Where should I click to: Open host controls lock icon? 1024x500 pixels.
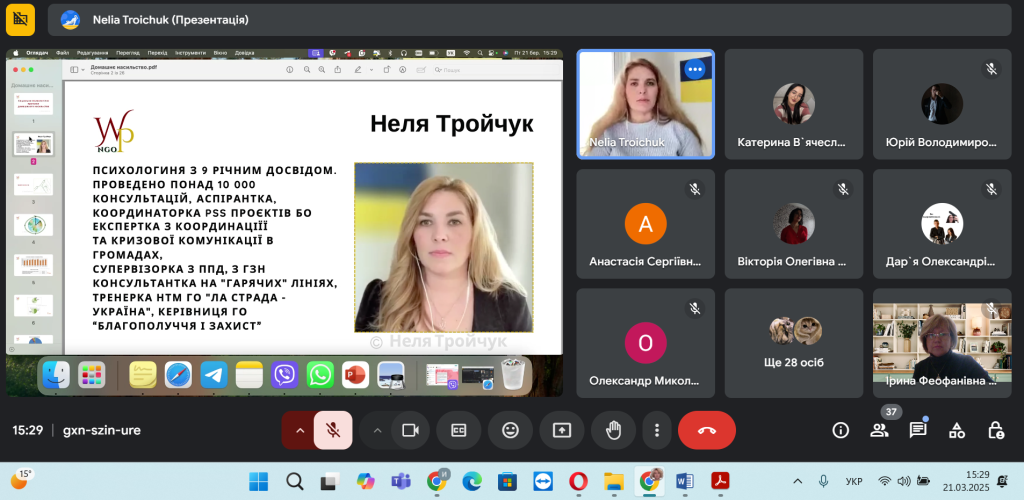coord(995,430)
